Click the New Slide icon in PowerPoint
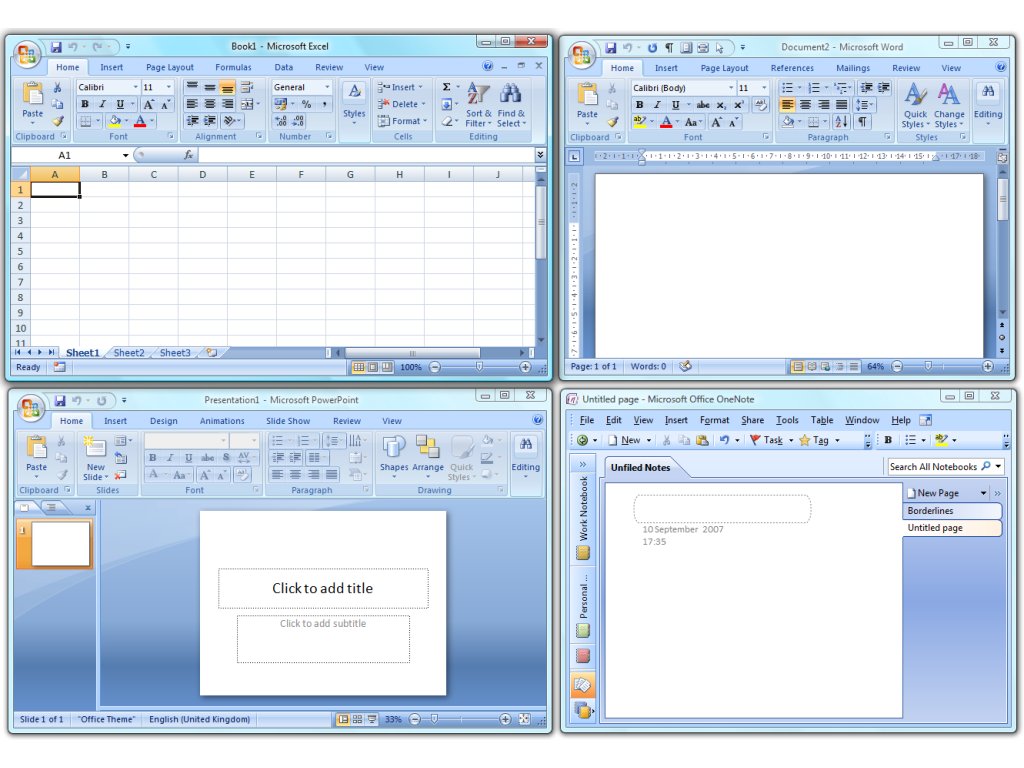This screenshot has height=768, width=1024. point(95,447)
